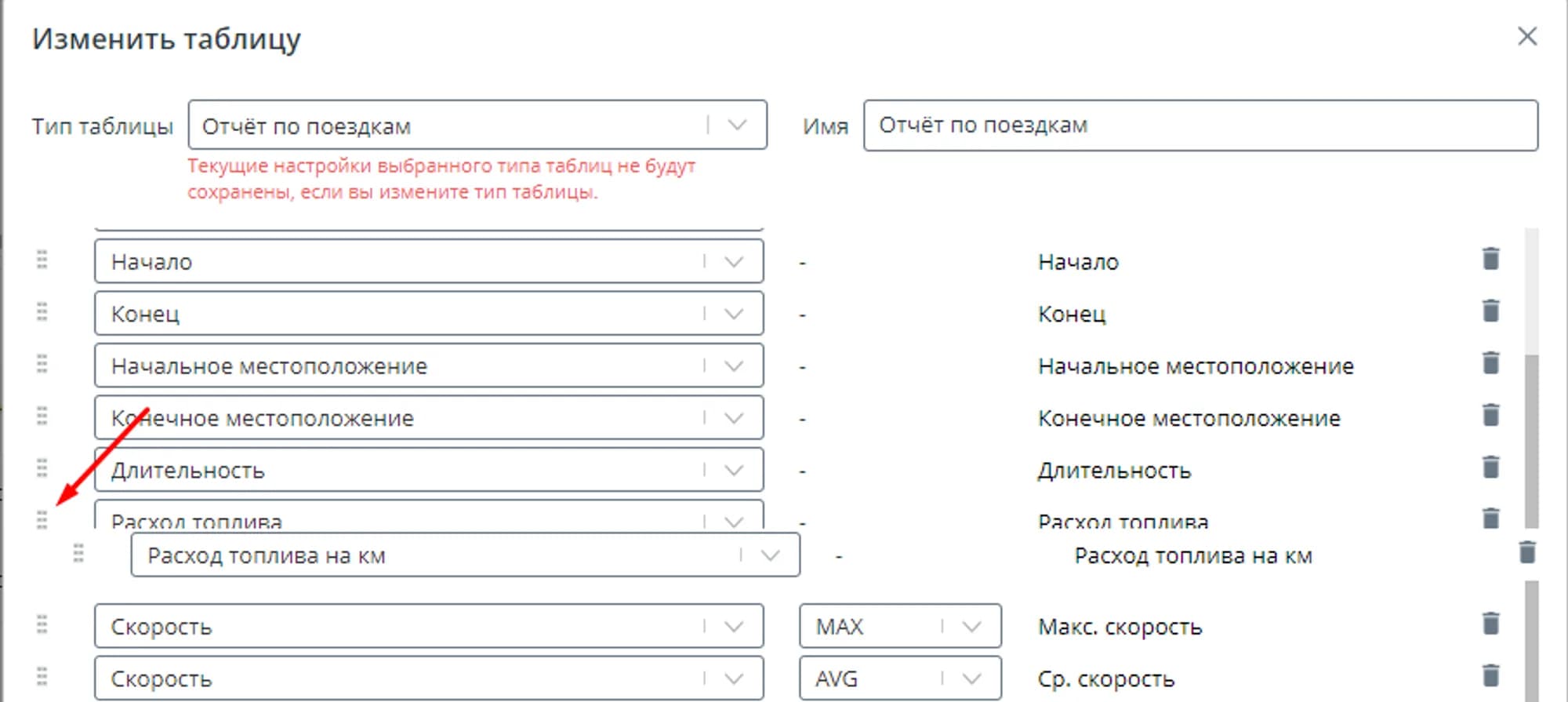Delete the Ср. скорость row

1490,676
